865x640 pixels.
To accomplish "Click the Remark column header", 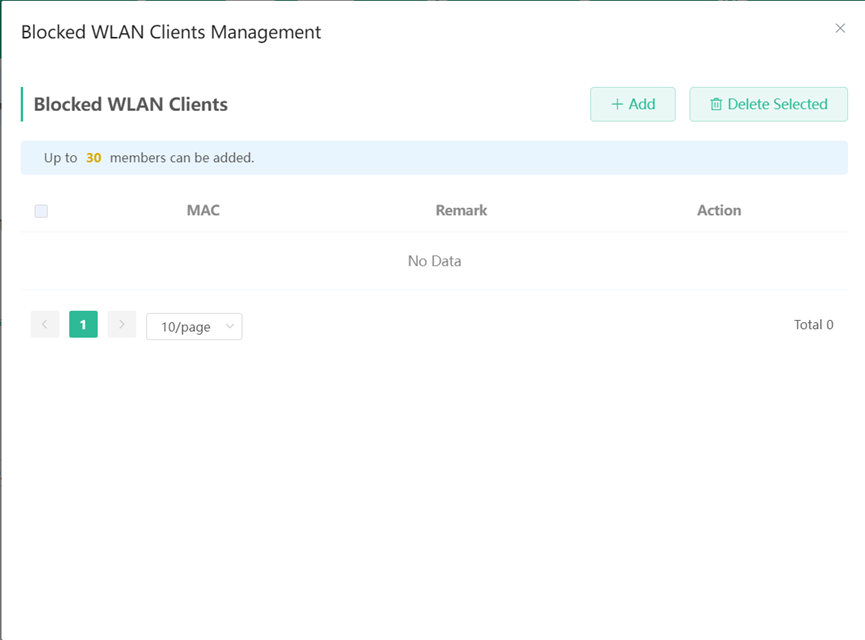I will pyautogui.click(x=461, y=211).
